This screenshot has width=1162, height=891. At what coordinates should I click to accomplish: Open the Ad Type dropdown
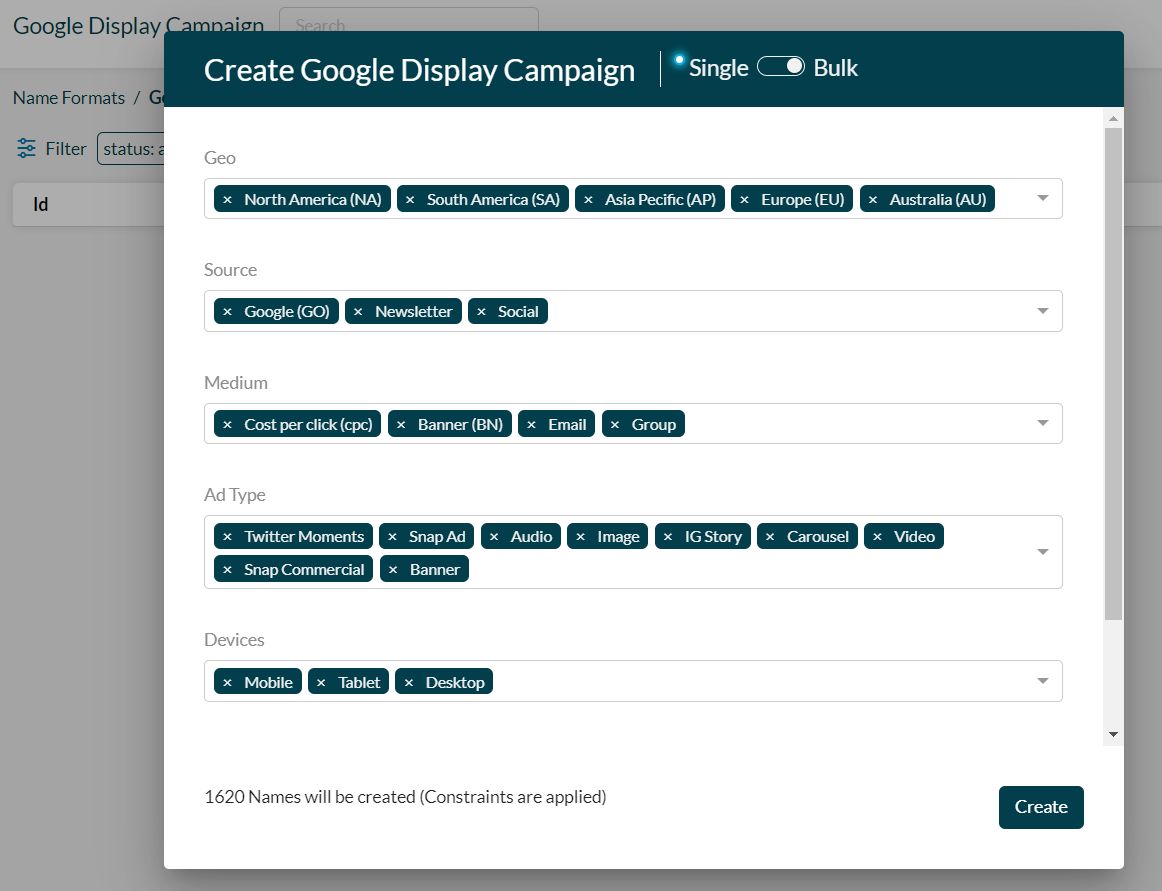[1043, 551]
